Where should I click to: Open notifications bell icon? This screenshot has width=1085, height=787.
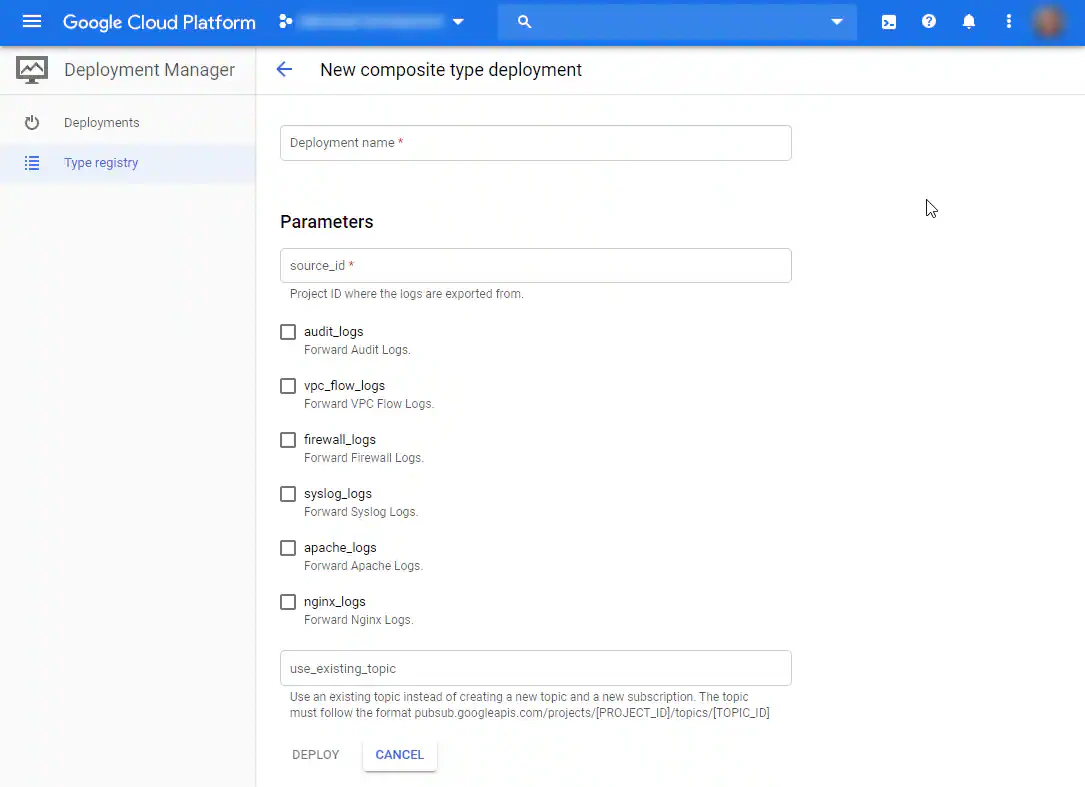pos(969,21)
